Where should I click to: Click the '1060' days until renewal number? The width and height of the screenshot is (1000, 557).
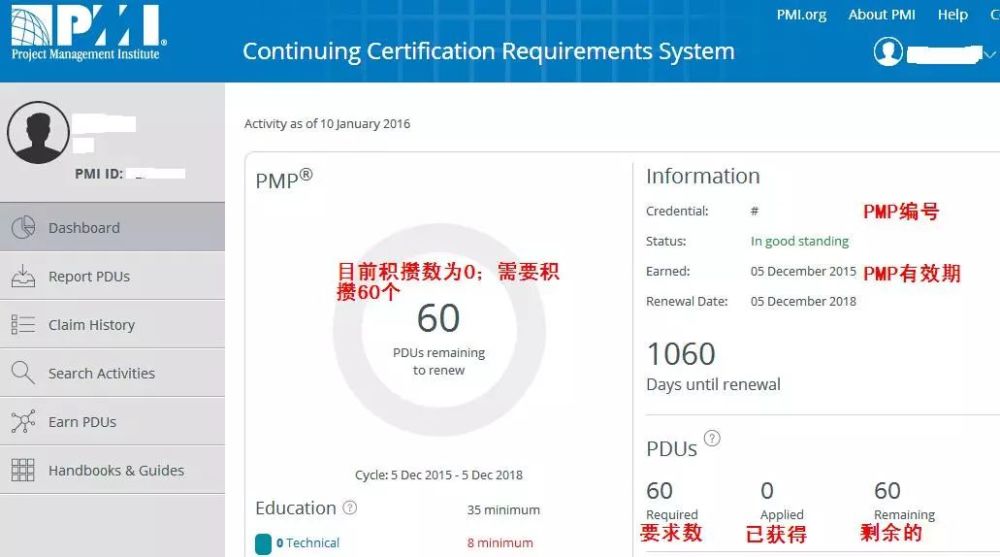coord(681,354)
